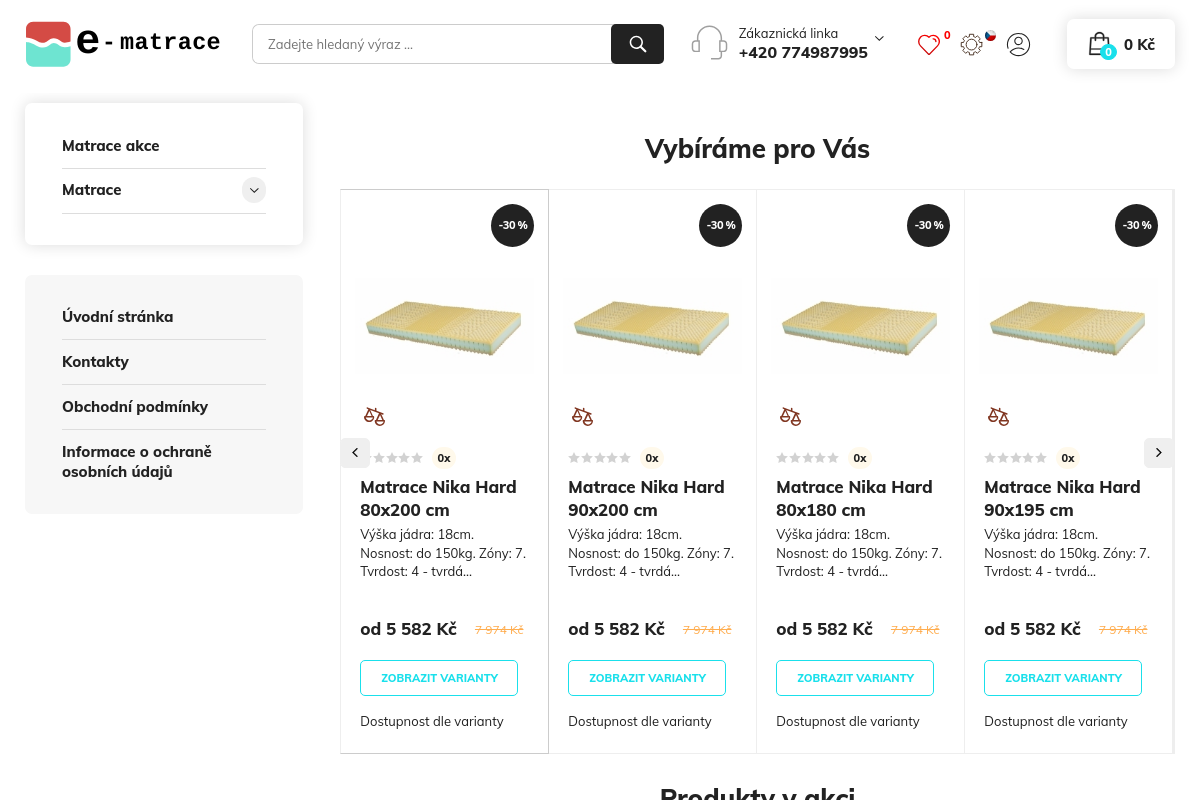Compare Matrace Nika Hard 90x195 scales icon

click(998, 416)
